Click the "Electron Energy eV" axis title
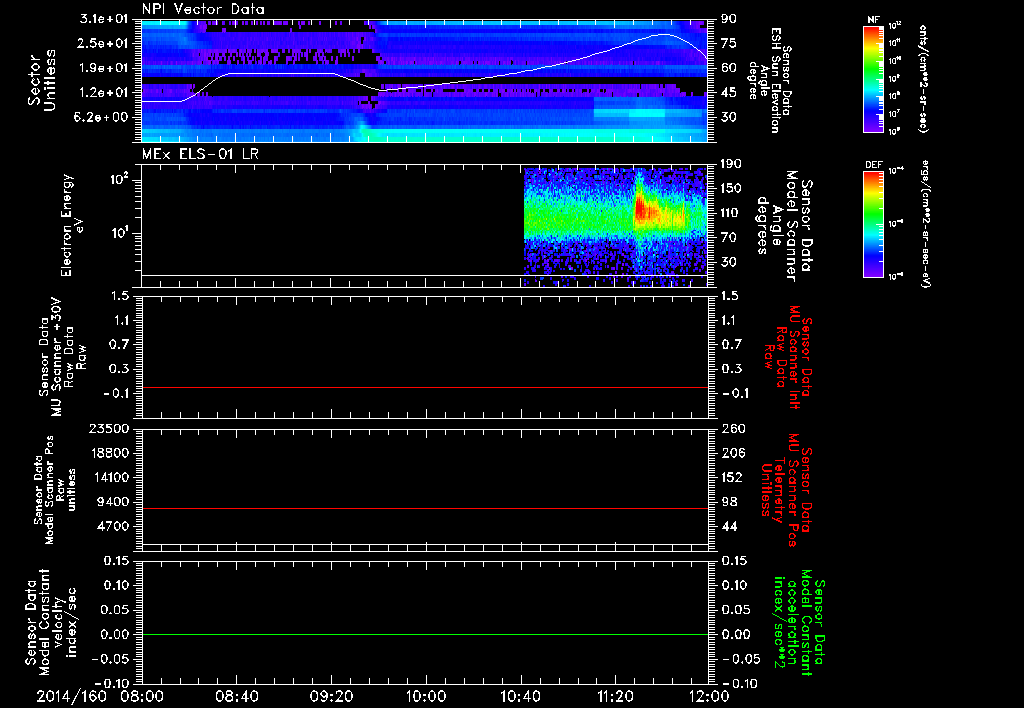 pos(73,225)
